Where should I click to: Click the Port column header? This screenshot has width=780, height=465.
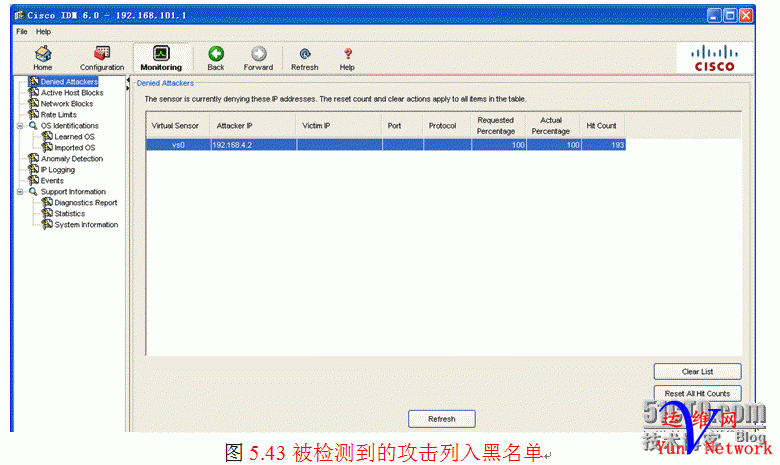pyautogui.click(x=402, y=126)
